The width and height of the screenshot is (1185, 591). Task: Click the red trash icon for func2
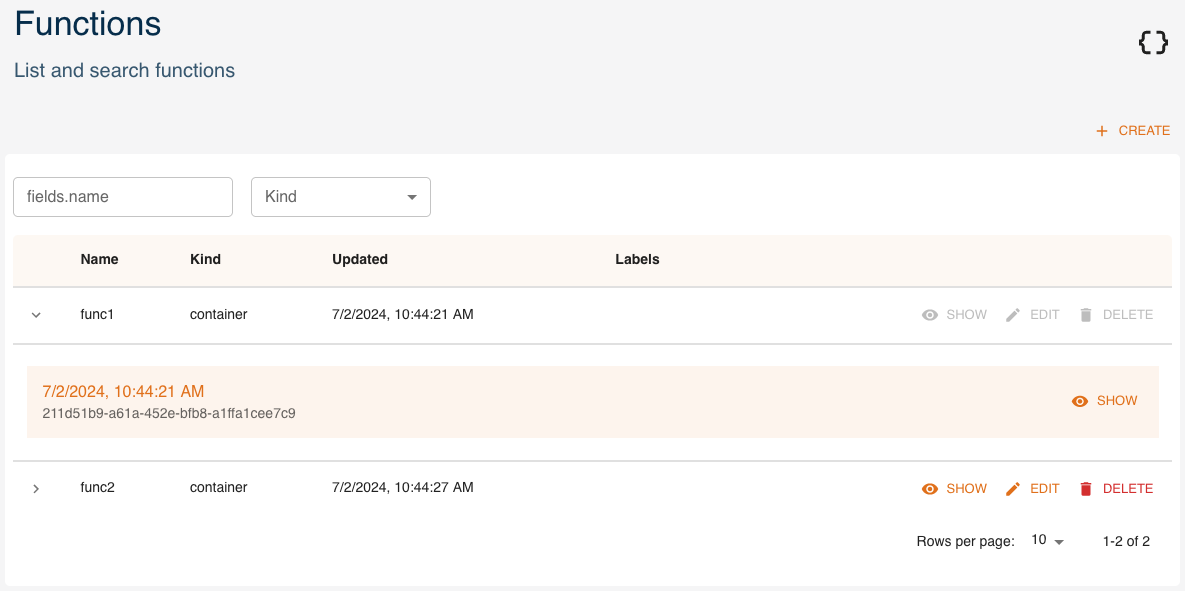click(x=1086, y=489)
